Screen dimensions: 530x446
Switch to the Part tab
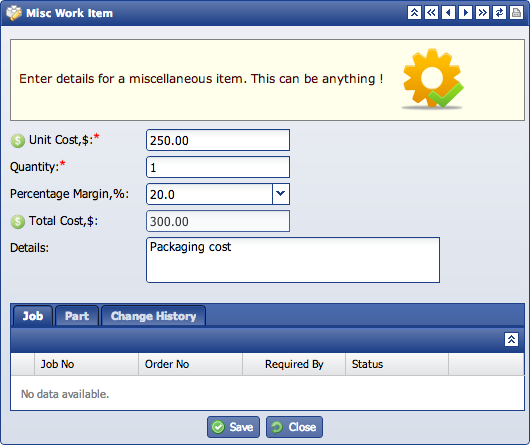pyautogui.click(x=77, y=316)
